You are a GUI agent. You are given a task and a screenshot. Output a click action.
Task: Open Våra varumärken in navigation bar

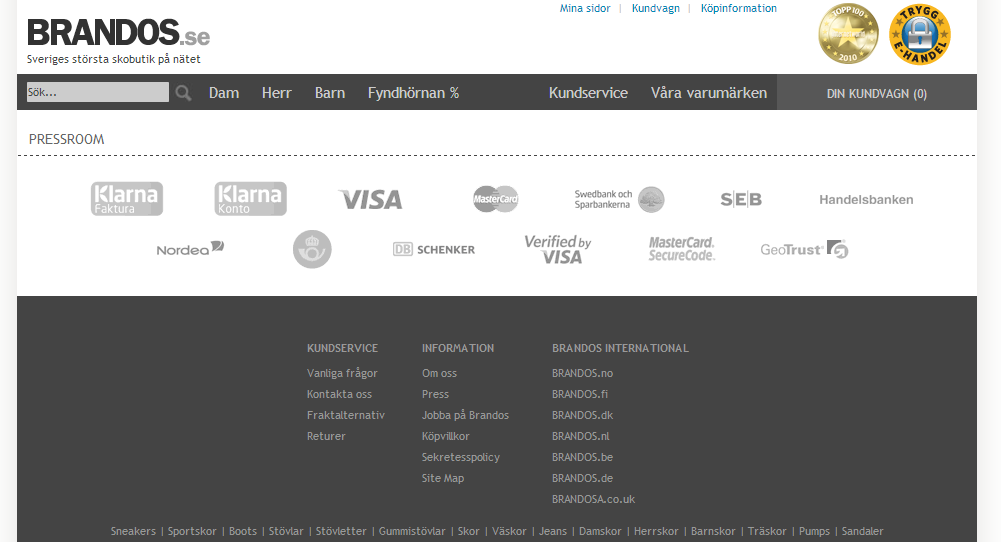709,93
